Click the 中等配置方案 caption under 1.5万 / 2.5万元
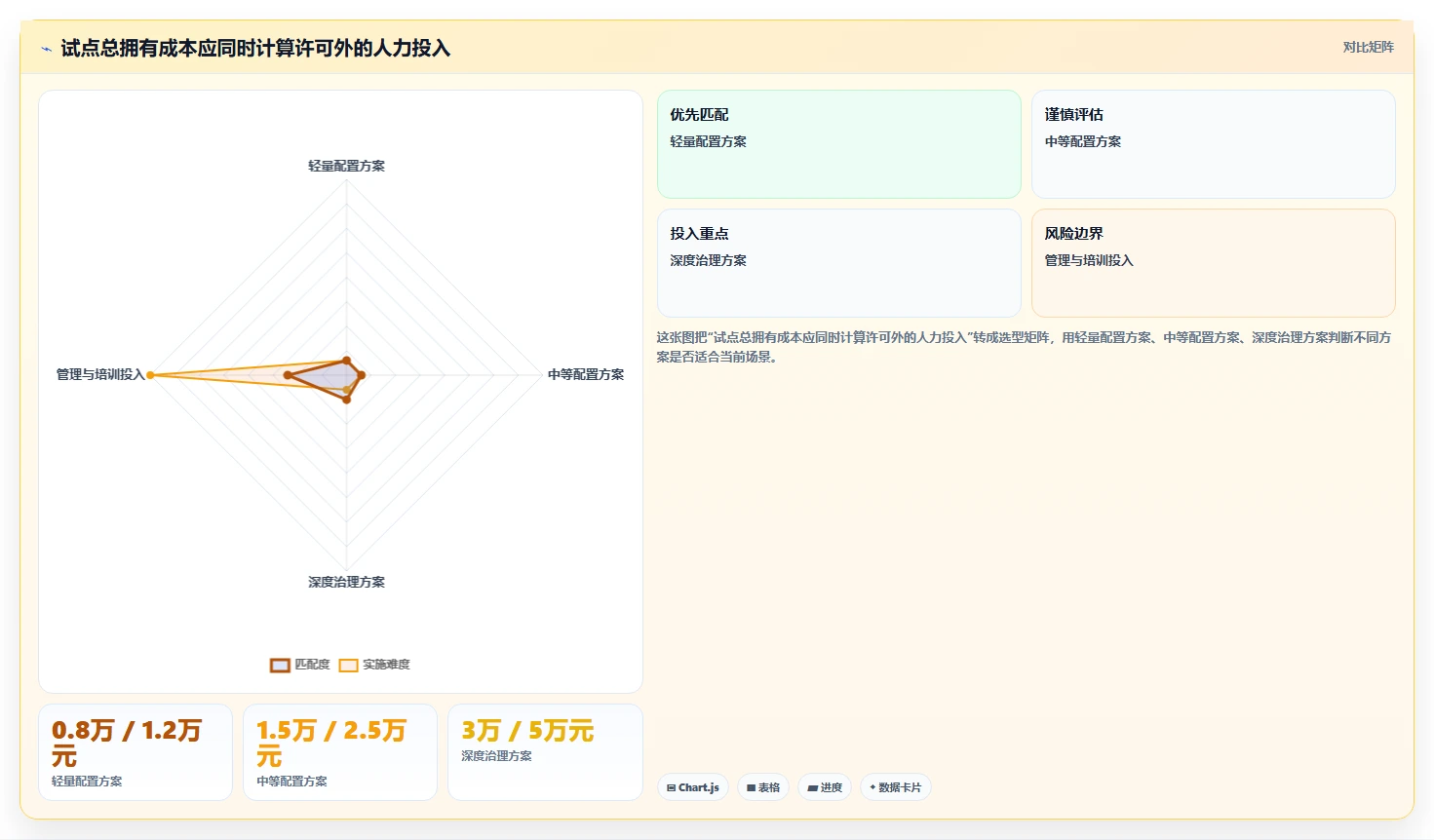Viewport: 1434px width, 840px height. (291, 782)
